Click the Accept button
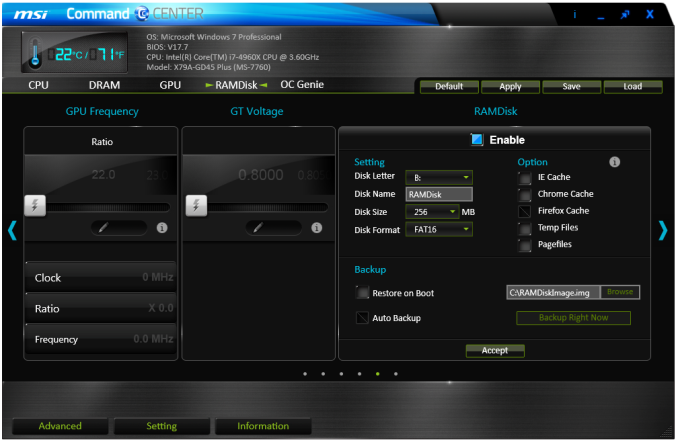The image size is (678, 442). click(495, 351)
